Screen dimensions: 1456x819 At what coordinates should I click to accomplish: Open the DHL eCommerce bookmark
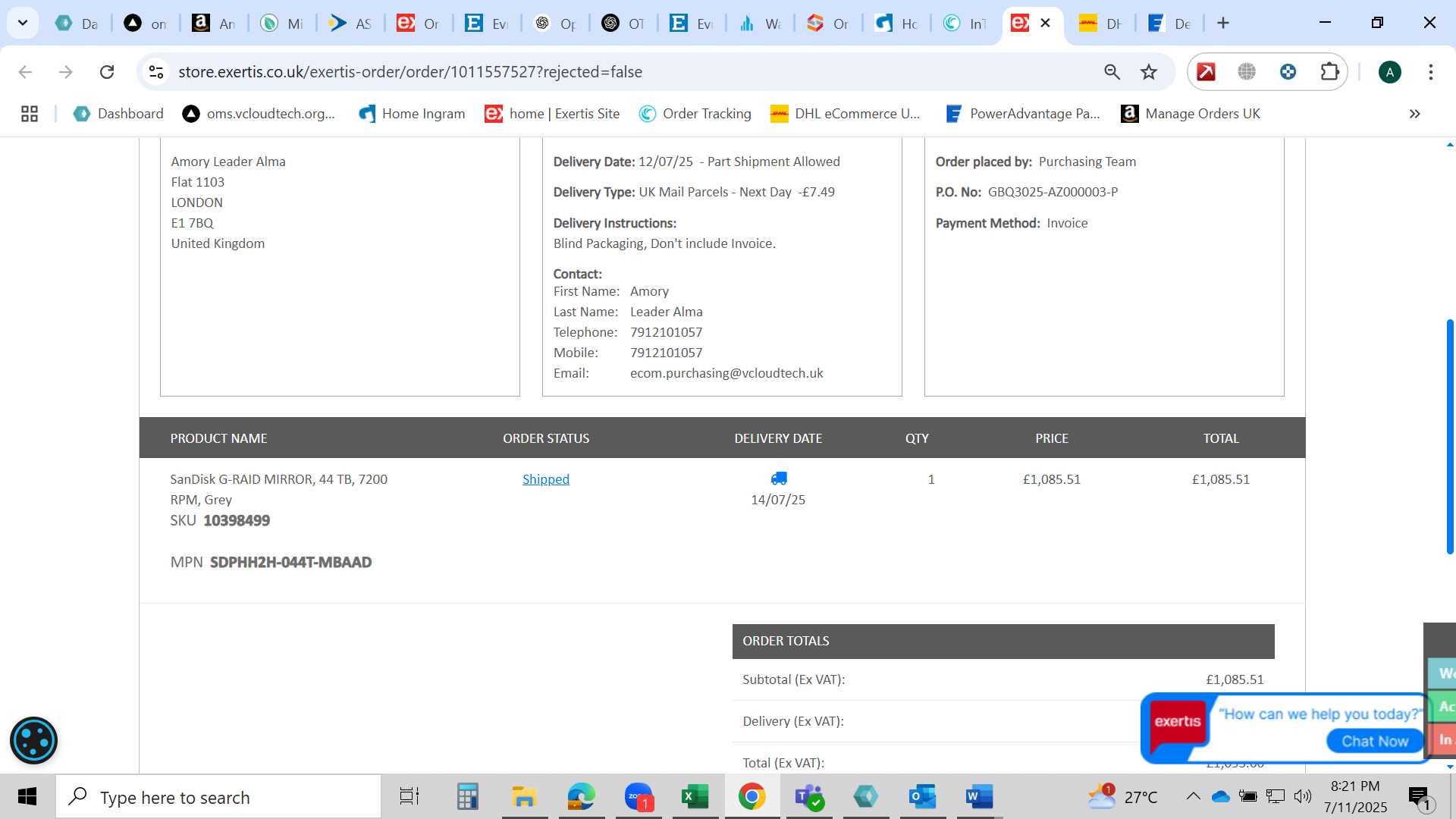pyautogui.click(x=845, y=114)
